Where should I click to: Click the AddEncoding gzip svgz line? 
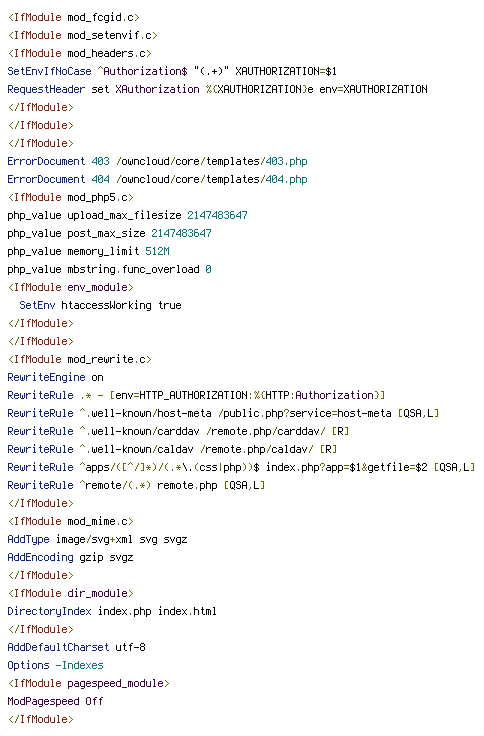click(x=70, y=557)
